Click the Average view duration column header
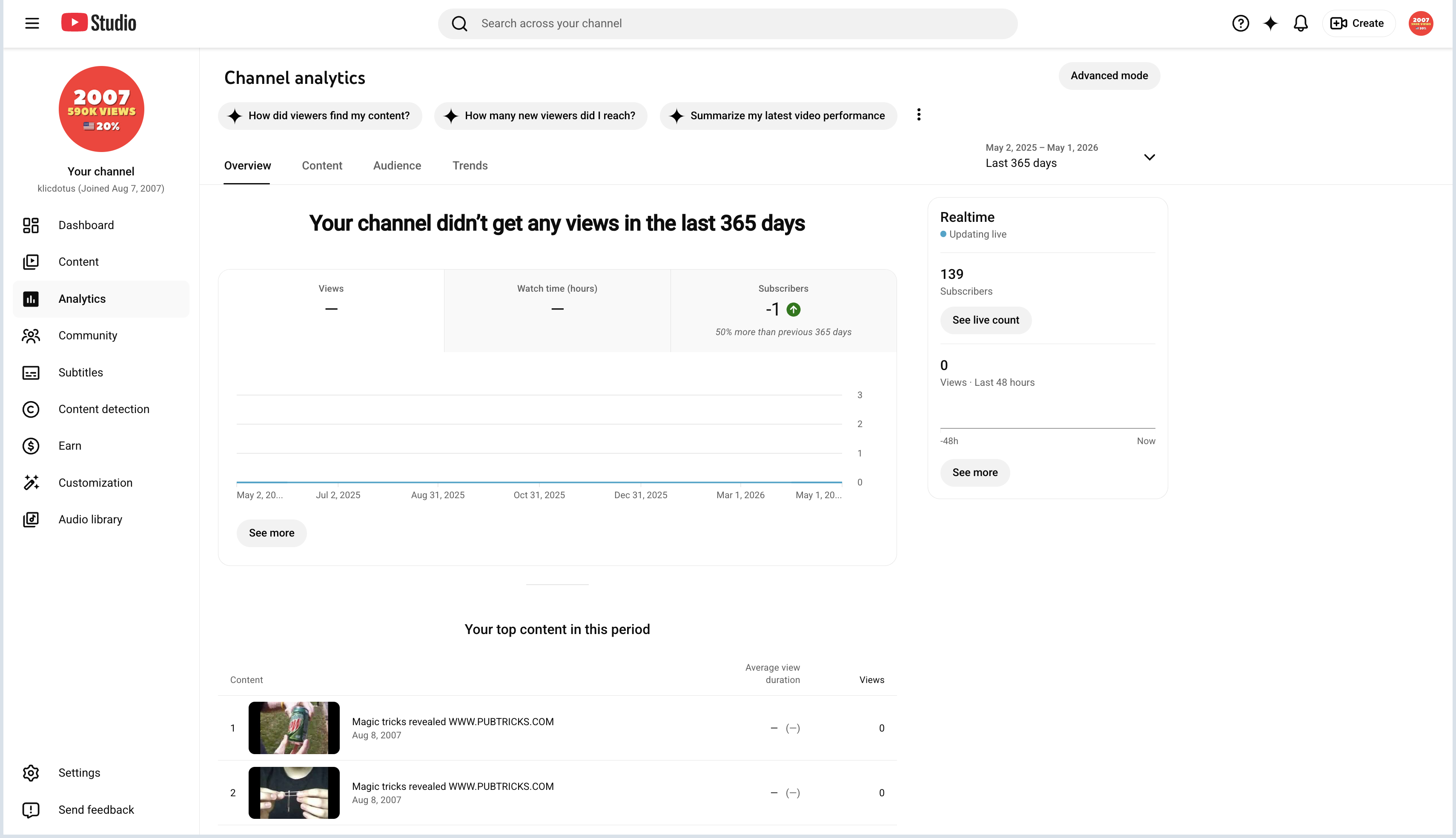 point(773,673)
